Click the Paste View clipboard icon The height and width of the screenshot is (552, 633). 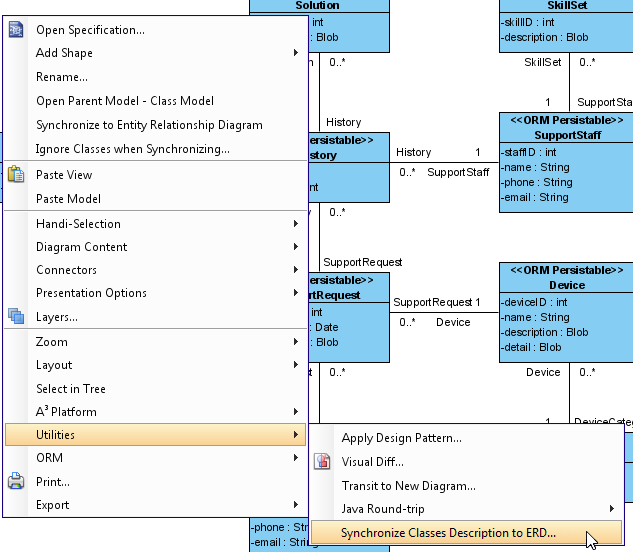click(x=16, y=174)
